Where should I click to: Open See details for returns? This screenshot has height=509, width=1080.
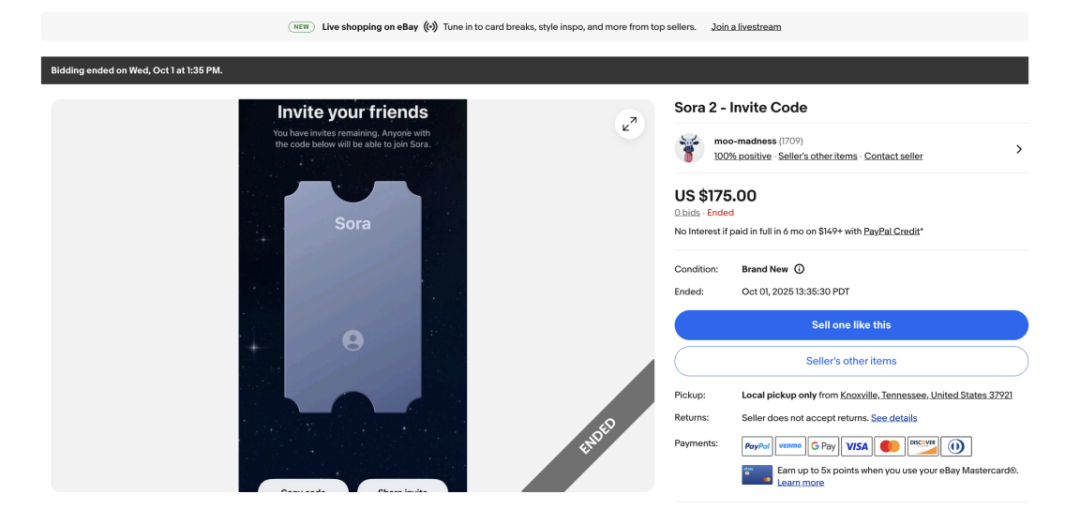[x=894, y=418]
